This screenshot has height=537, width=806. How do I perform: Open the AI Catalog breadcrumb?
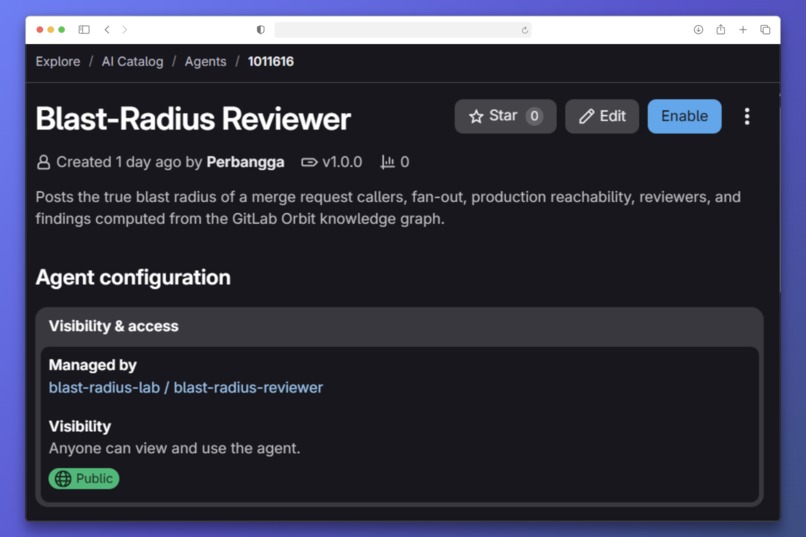coord(132,62)
